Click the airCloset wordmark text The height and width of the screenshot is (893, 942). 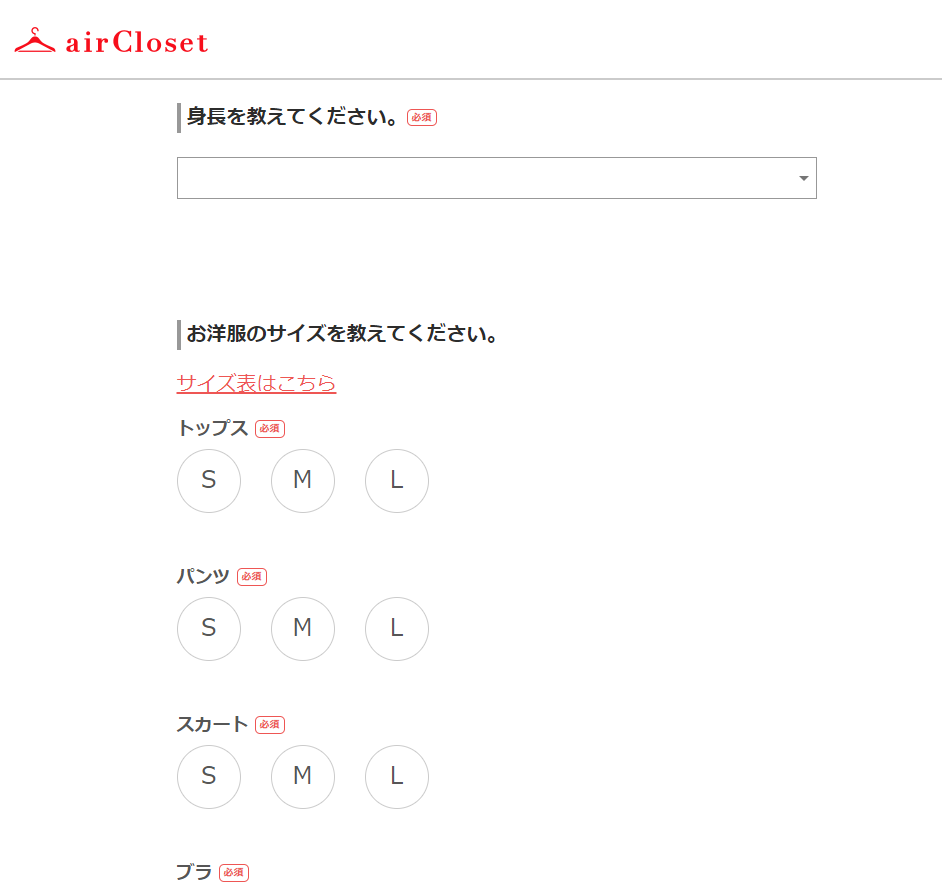point(137,42)
